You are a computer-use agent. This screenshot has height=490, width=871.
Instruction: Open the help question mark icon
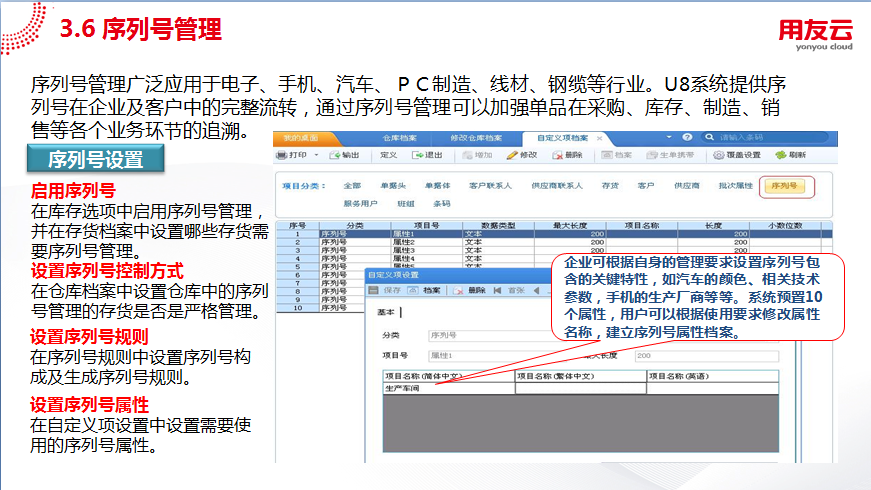(x=687, y=137)
